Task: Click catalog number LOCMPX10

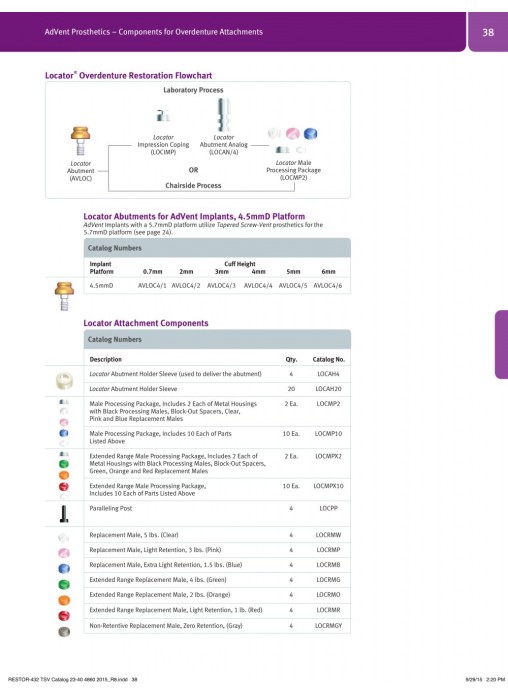Action: pyautogui.click(x=328, y=486)
